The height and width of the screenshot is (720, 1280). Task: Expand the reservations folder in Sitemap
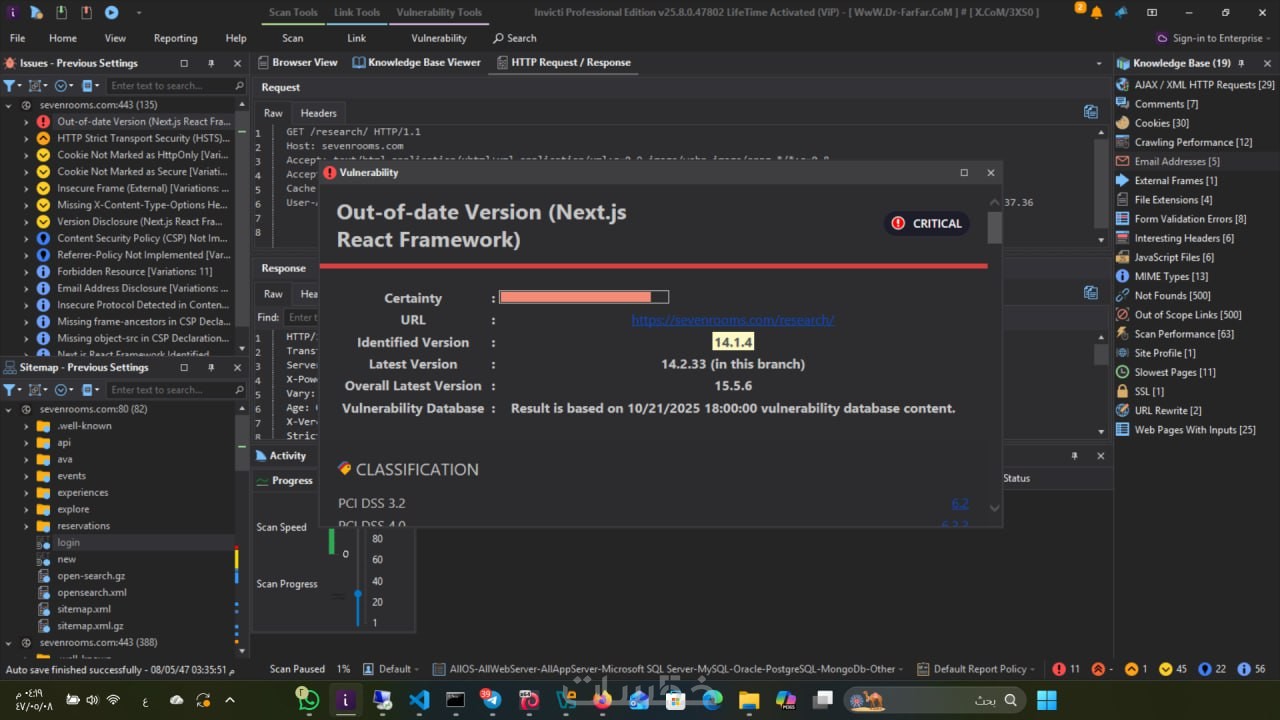tap(27, 526)
